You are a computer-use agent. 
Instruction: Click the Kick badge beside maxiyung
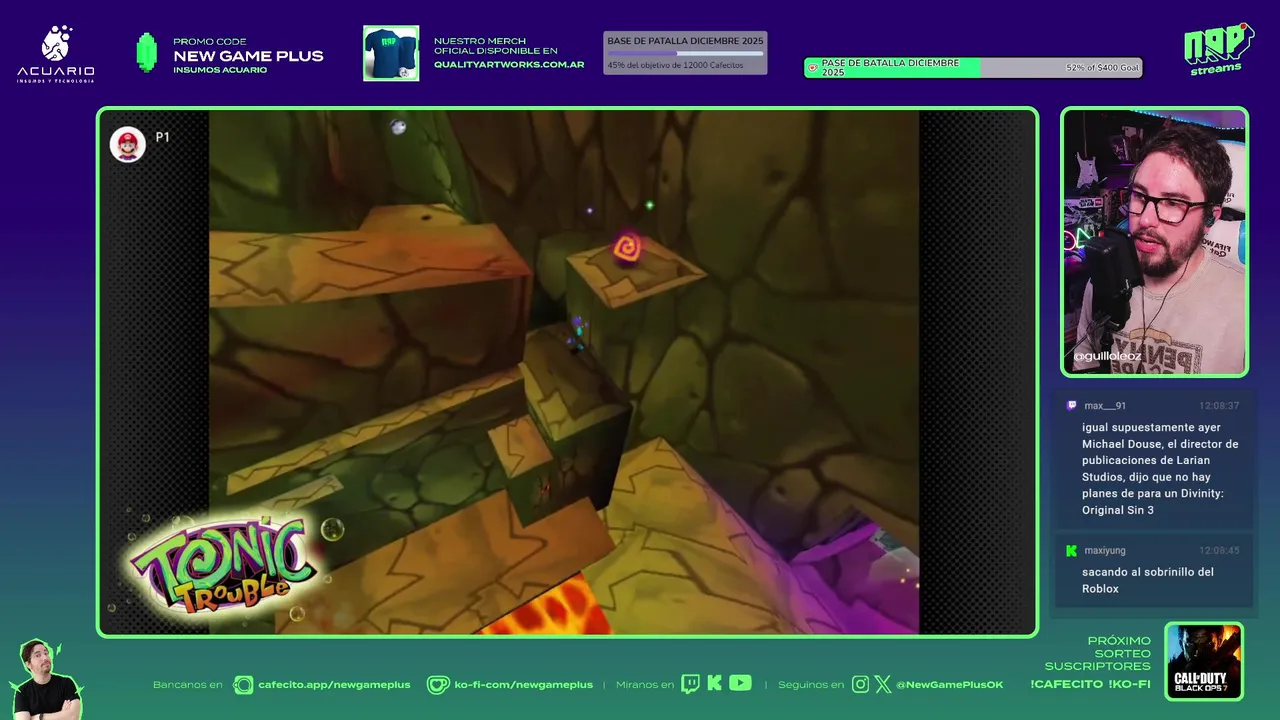pyautogui.click(x=1072, y=551)
